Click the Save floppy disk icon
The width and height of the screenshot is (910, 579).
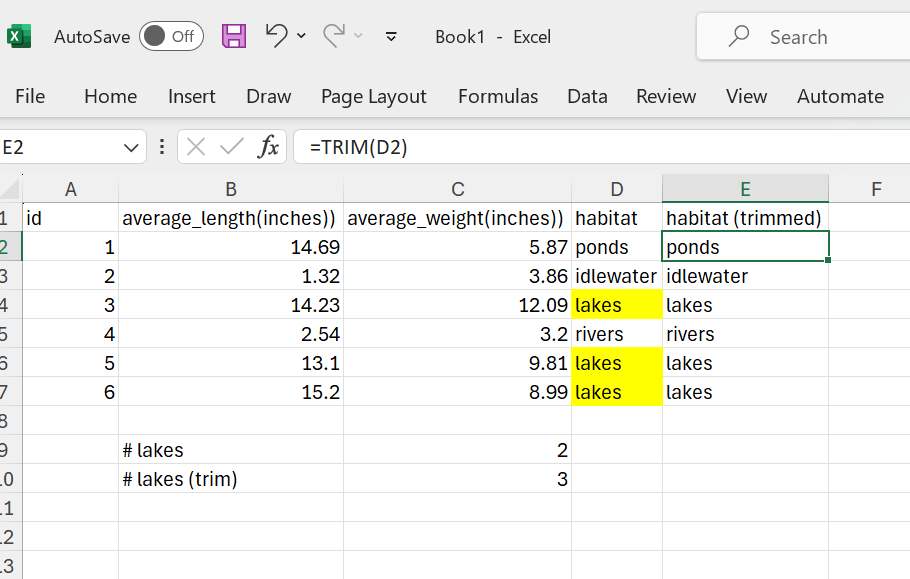pyautogui.click(x=233, y=37)
